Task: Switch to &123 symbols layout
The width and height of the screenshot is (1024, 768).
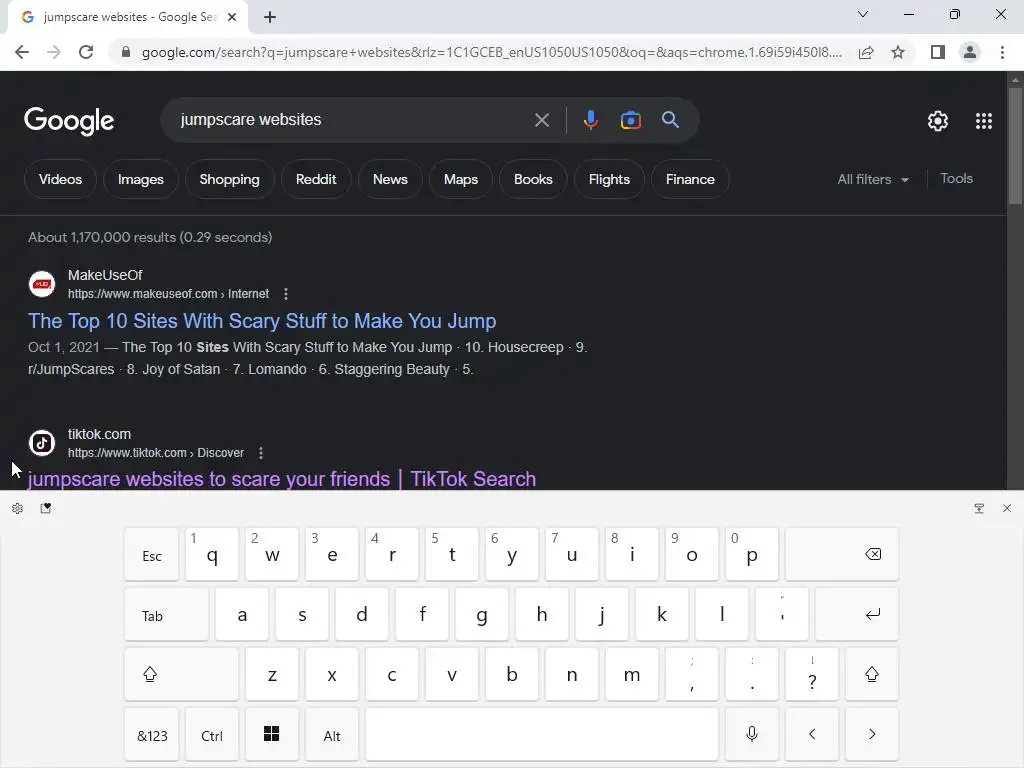Action: click(x=152, y=735)
